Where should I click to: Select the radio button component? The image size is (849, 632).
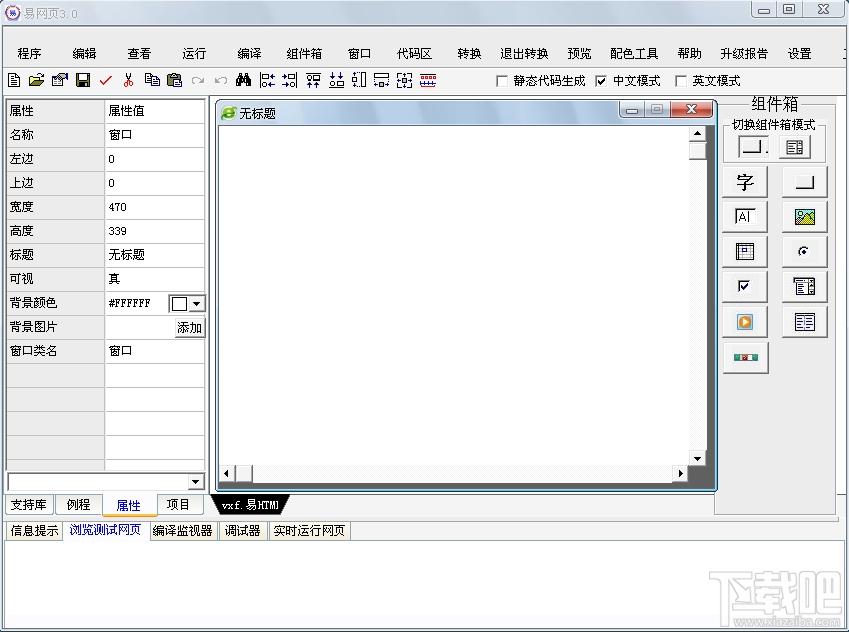tap(804, 252)
